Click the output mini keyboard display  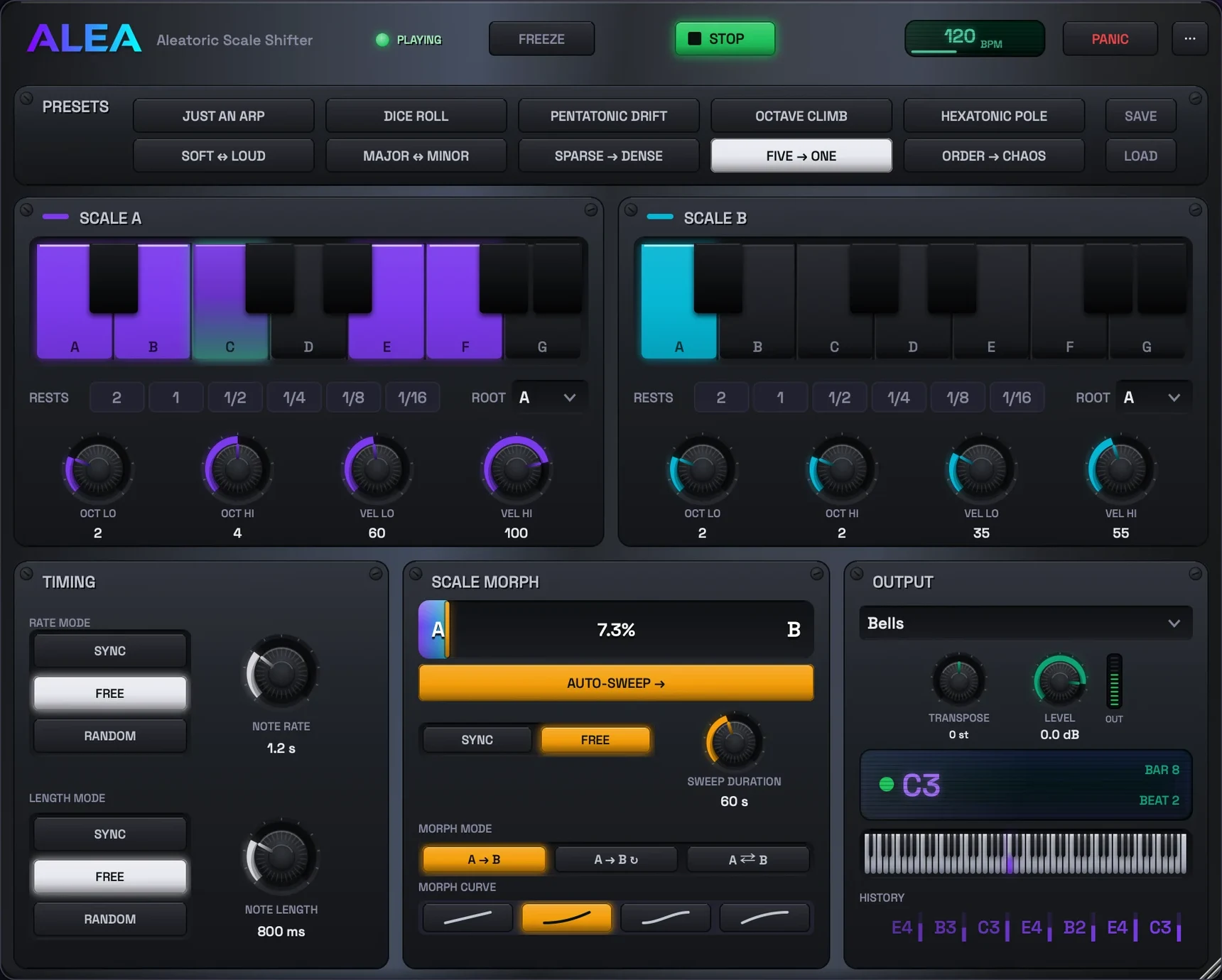1025,853
